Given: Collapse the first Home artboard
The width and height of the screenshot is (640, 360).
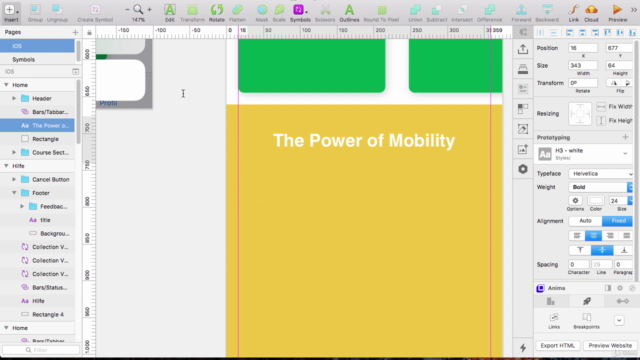Looking at the screenshot, I should point(6,85).
